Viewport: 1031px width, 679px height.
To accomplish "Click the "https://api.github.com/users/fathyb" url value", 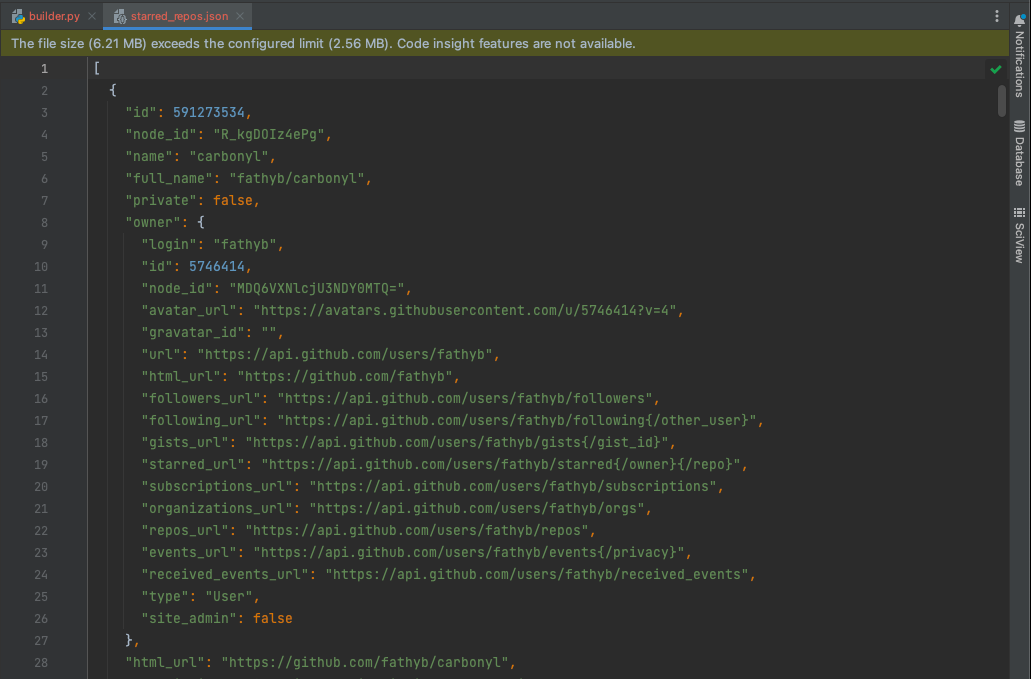I will [x=345, y=355].
